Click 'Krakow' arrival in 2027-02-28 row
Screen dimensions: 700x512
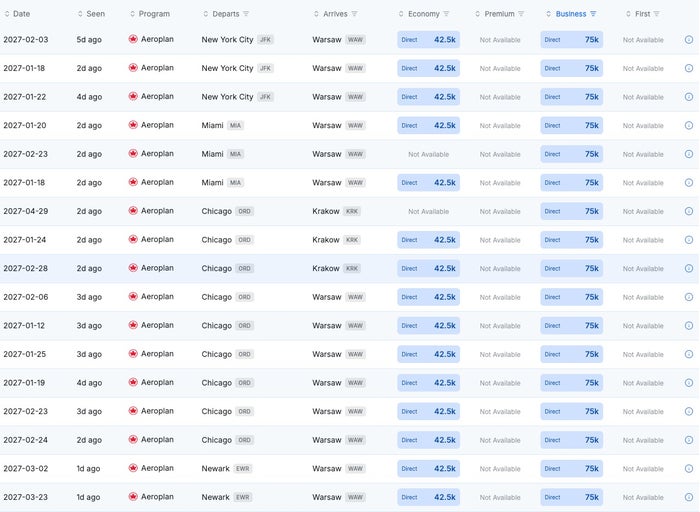[x=326, y=268]
